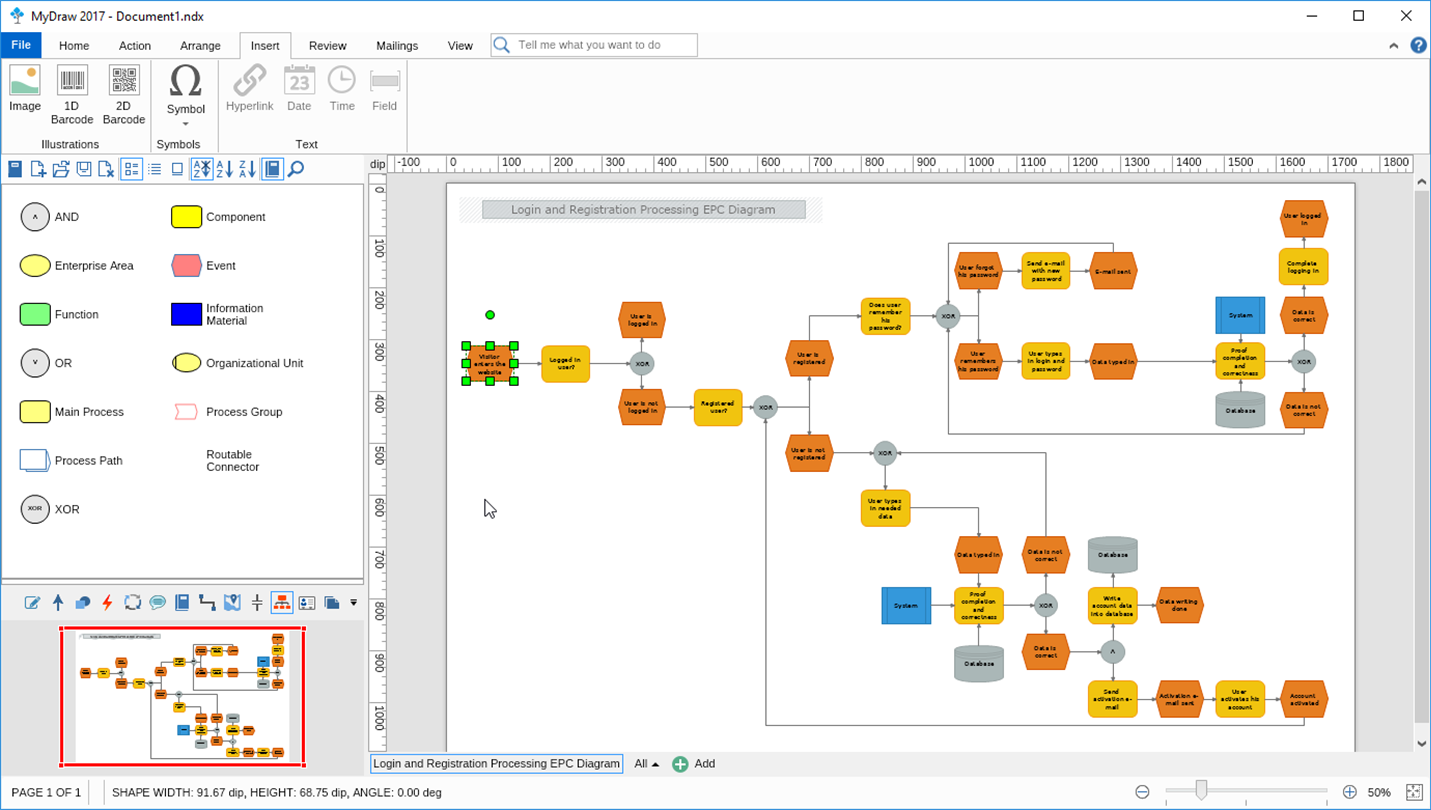Click the red lightning bolt icon
The width and height of the screenshot is (1431, 810).
coord(108,602)
